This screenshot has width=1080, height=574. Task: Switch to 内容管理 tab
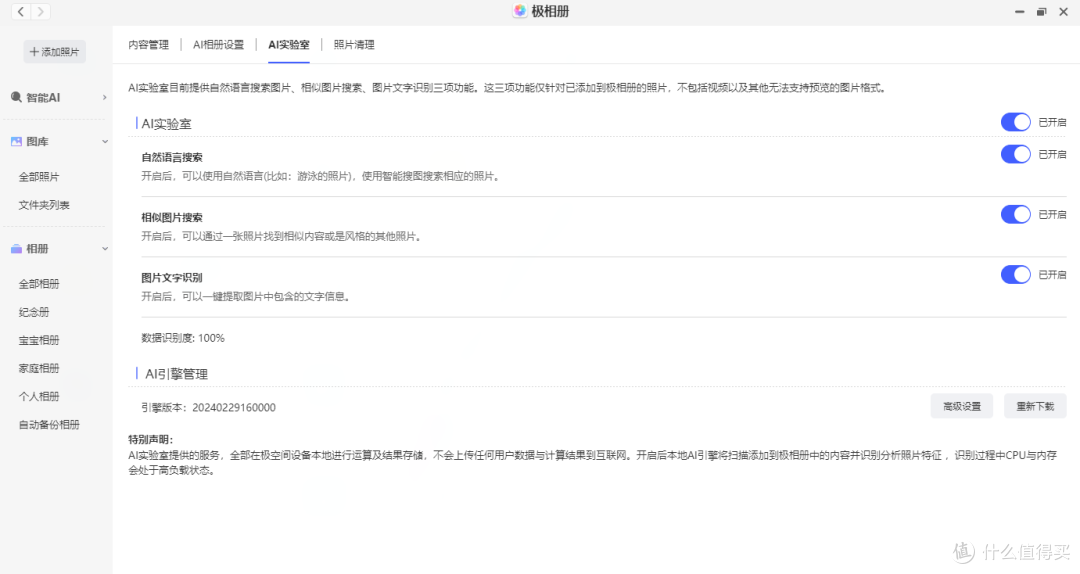click(x=148, y=45)
